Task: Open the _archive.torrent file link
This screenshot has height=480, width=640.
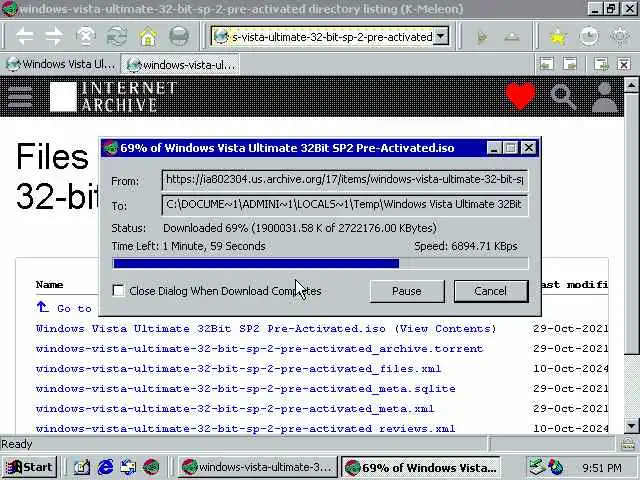Action: pyautogui.click(x=260, y=349)
